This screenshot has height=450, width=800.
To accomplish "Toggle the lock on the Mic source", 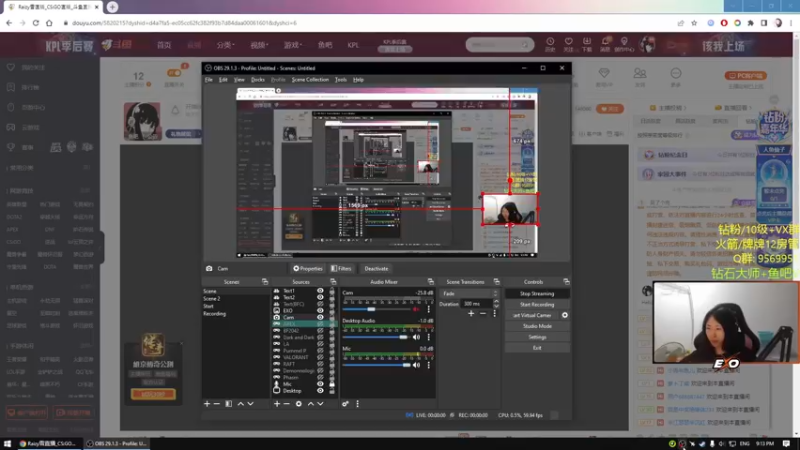I will pyautogui.click(x=332, y=384).
